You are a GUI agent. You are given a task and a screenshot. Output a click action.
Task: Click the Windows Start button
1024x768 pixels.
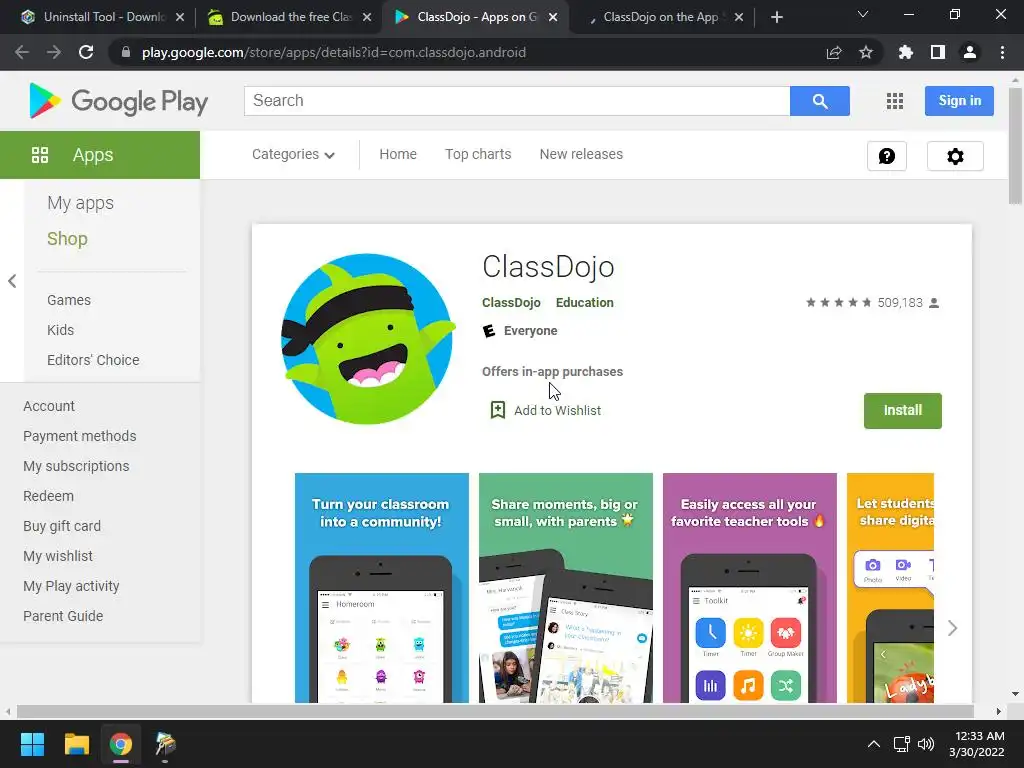[32, 744]
